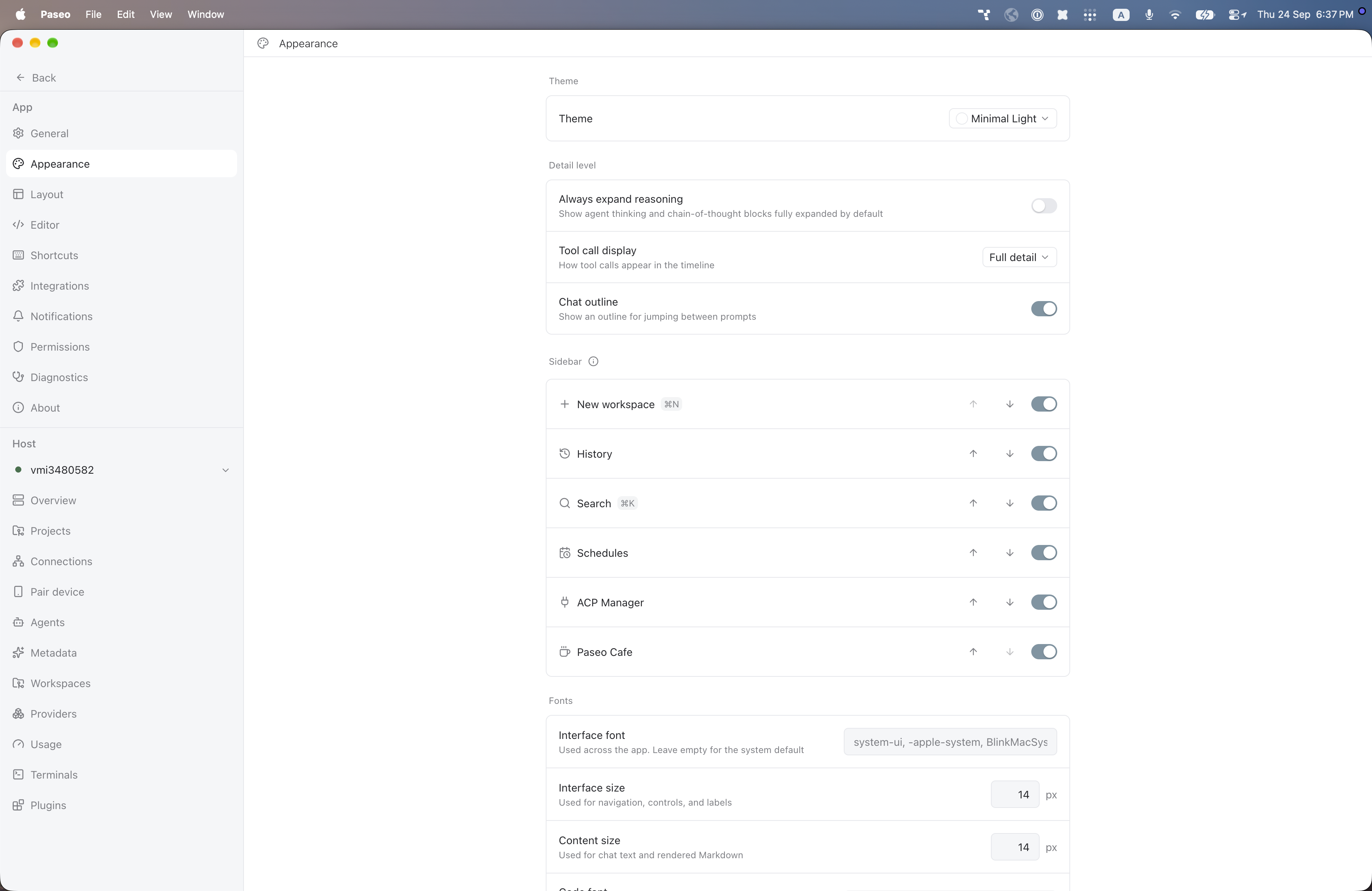Screen dimensions: 1372x891
Task: Open the Paseo app menu
Action: click(55, 14)
